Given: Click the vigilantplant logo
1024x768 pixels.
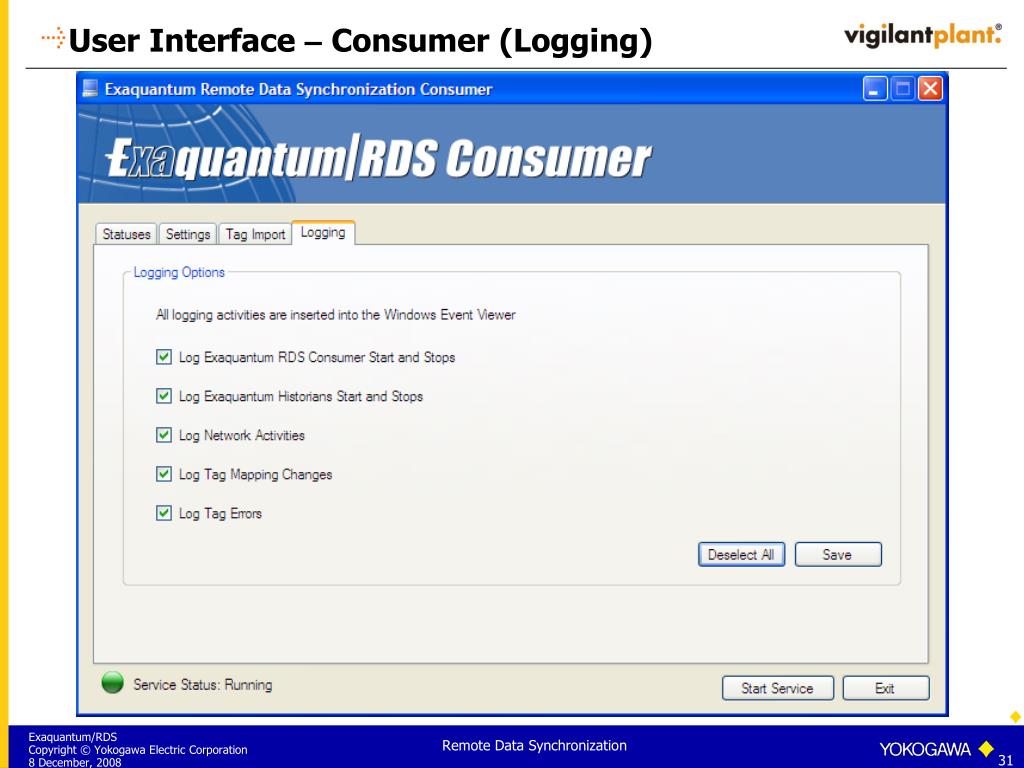Looking at the screenshot, I should [x=922, y=35].
